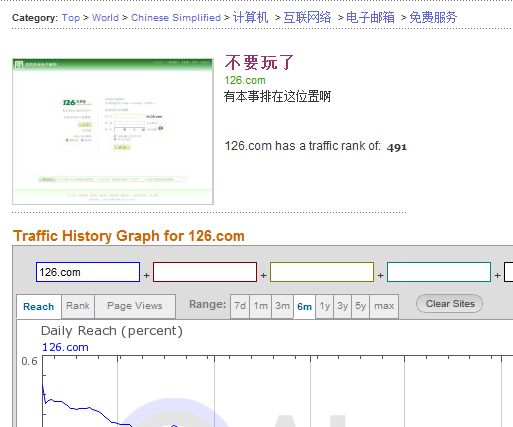Focus the teal-bordered empty site input field
Image resolution: width=513 pixels, height=427 pixels.
tap(439, 272)
